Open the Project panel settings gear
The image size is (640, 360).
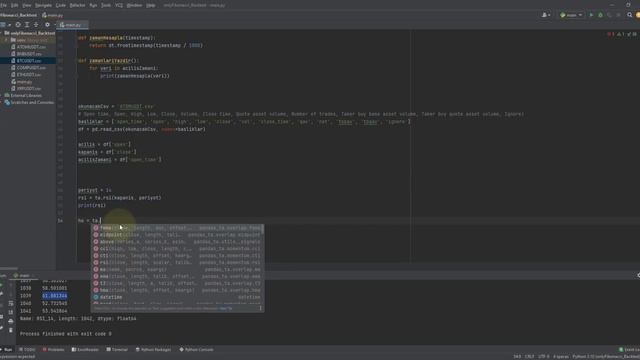[x=47, y=25]
